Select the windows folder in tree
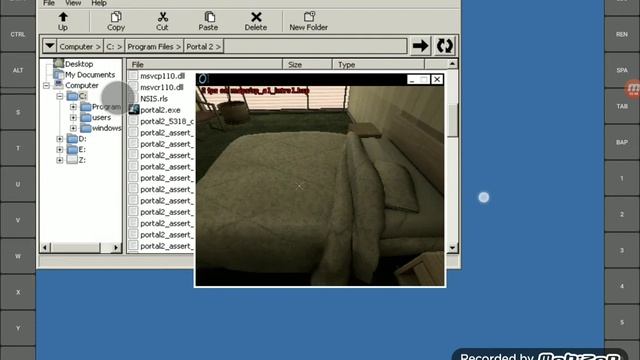 click(x=107, y=128)
